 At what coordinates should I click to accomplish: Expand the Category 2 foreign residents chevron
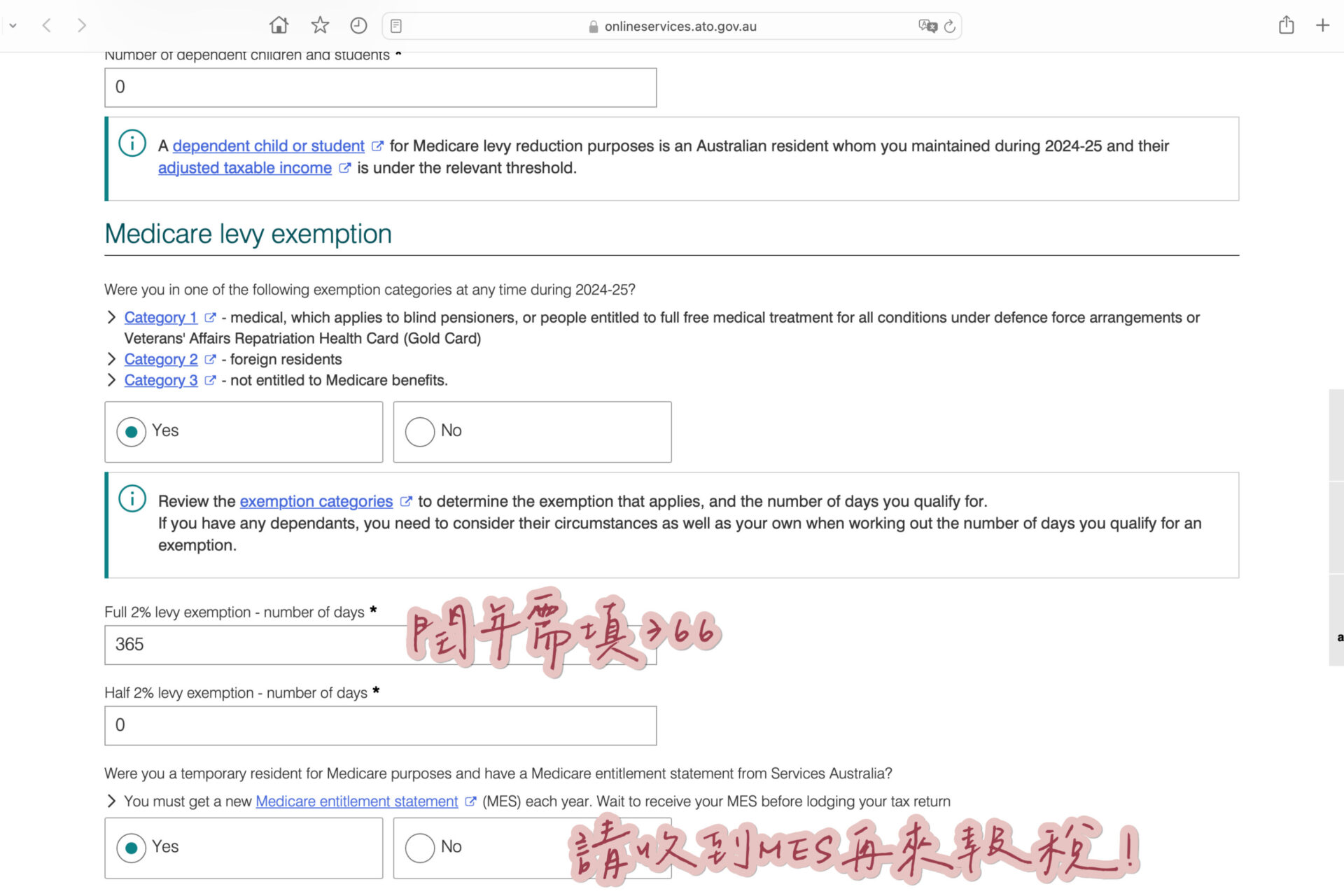click(111, 359)
